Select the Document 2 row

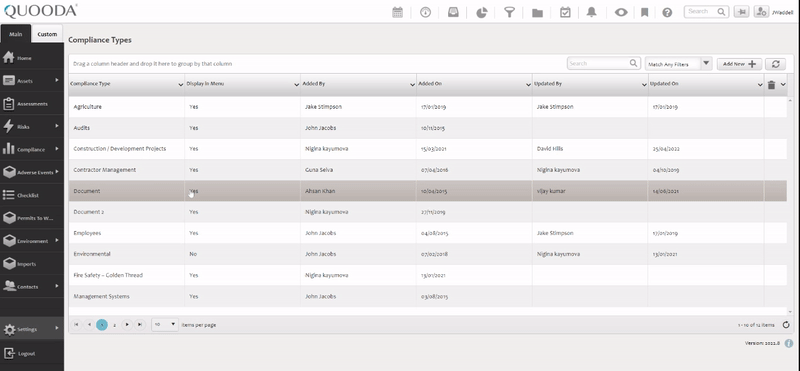[428, 212]
